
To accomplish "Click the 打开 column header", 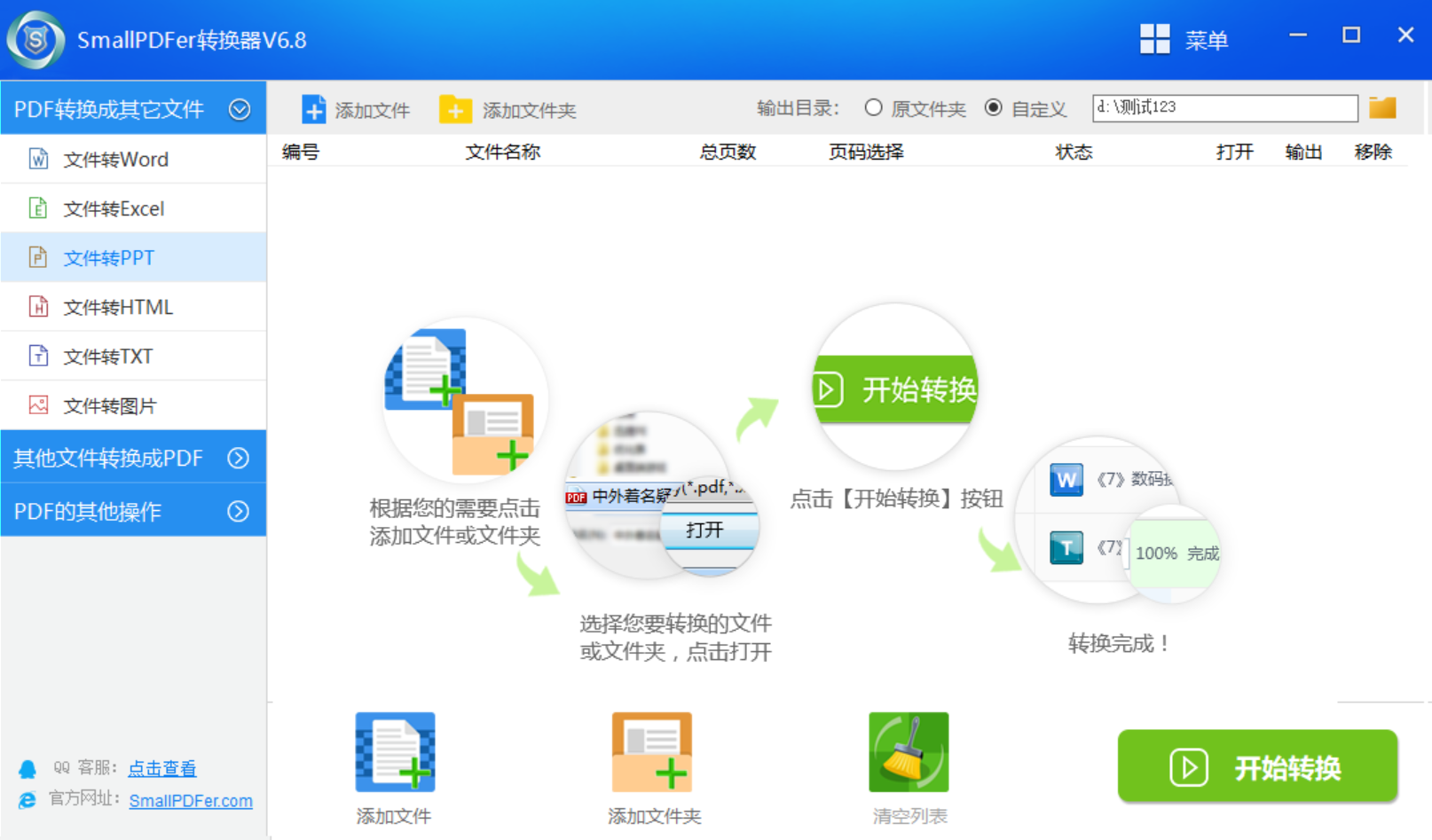I will pos(1234,152).
